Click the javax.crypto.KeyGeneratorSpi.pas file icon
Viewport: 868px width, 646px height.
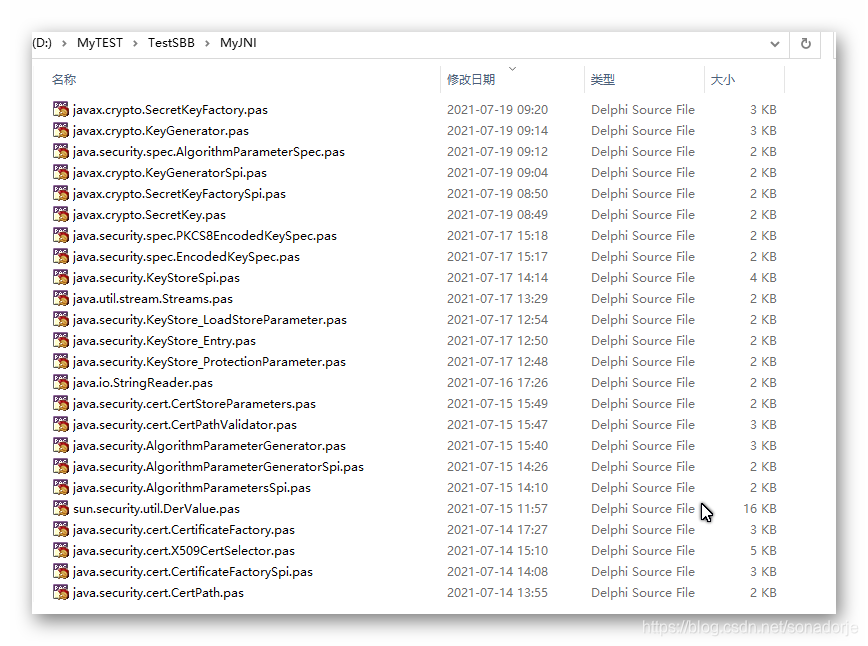pos(60,172)
